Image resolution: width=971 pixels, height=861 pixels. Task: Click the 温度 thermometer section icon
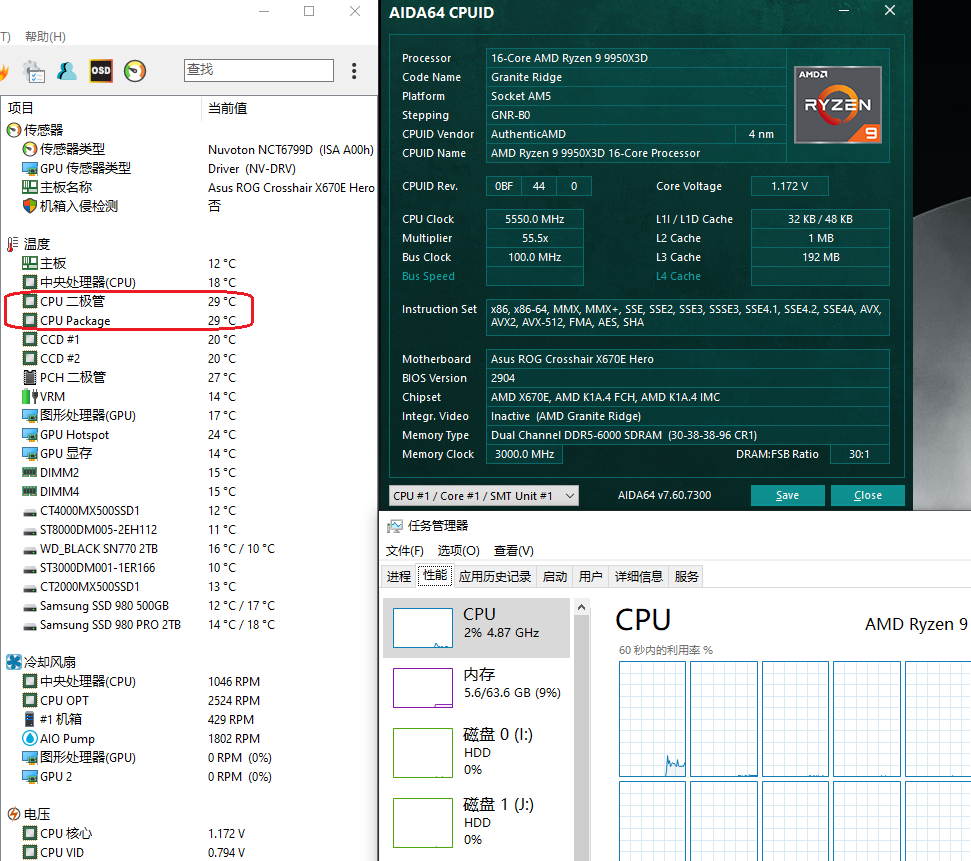point(13,244)
